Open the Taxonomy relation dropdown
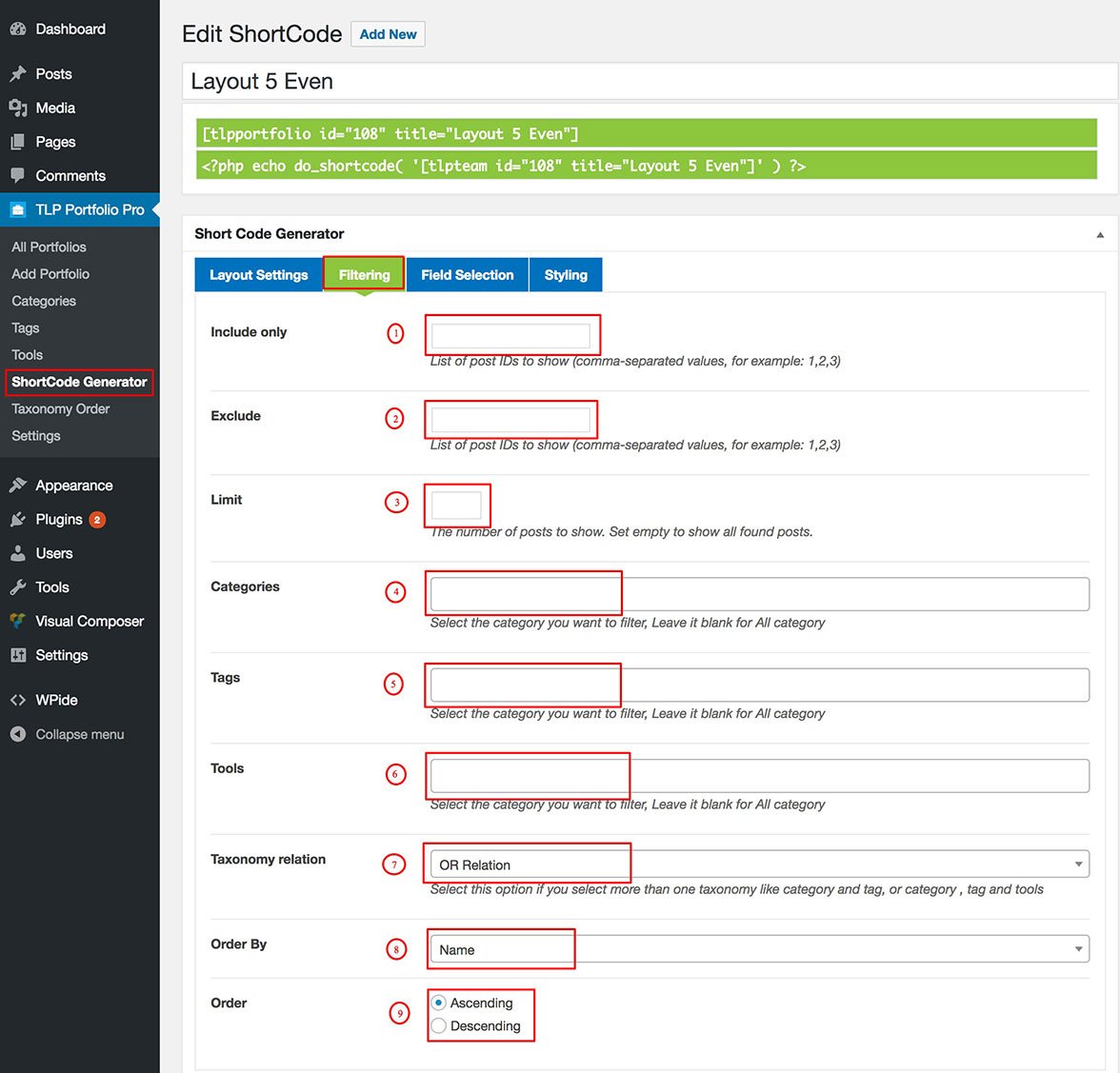This screenshot has height=1073, width=1120. click(x=759, y=864)
